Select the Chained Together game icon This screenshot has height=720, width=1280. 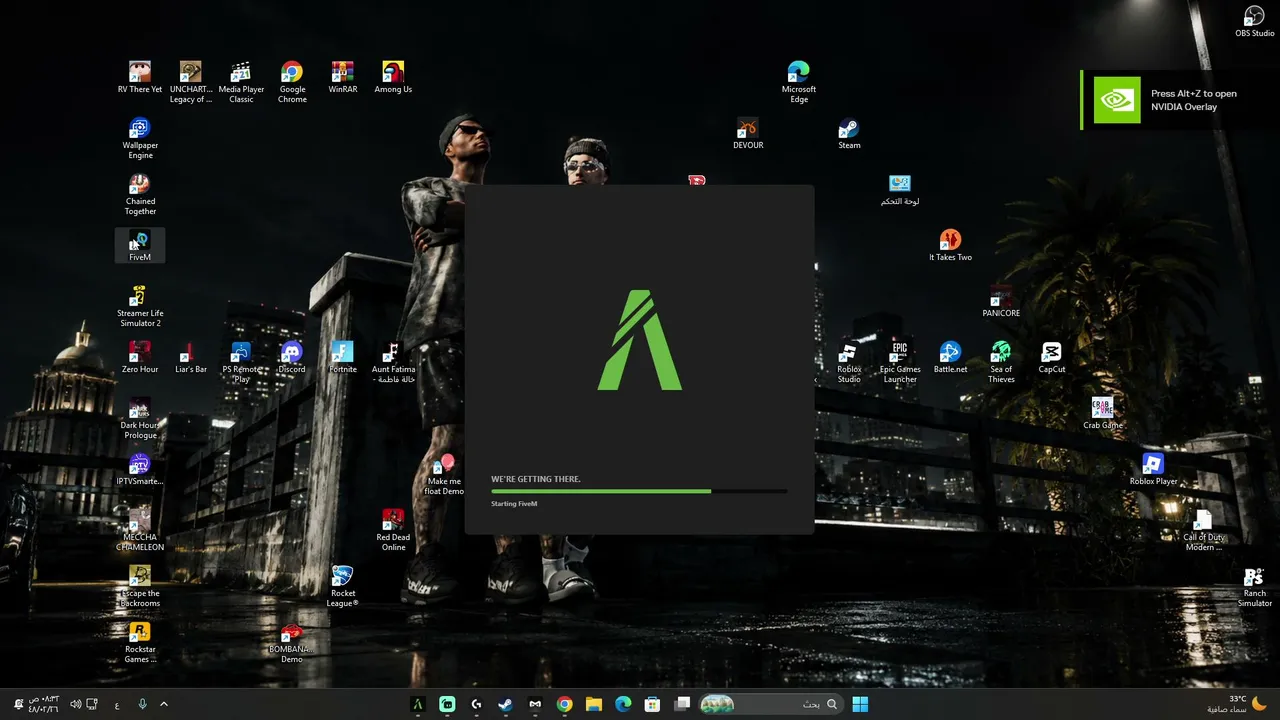[x=140, y=194]
